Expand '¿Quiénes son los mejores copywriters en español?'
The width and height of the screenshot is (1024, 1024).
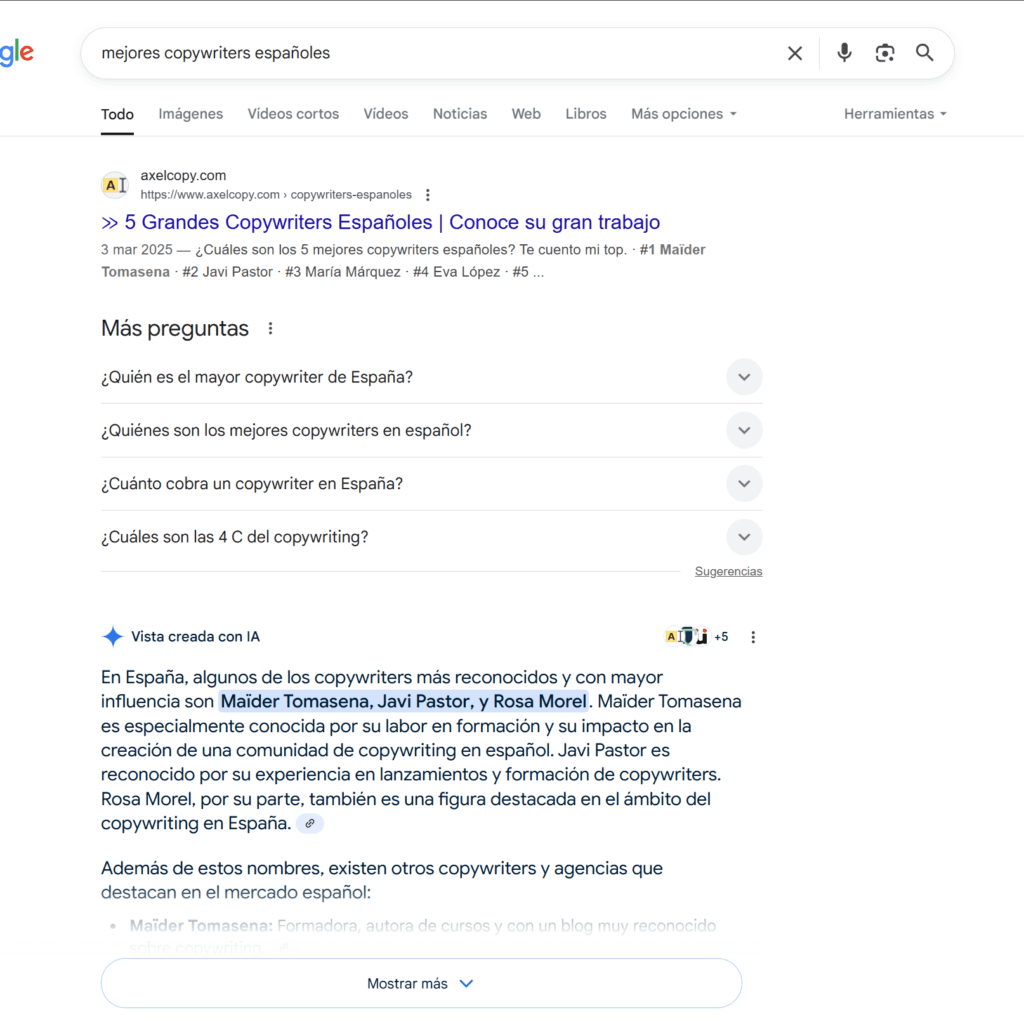[744, 431]
